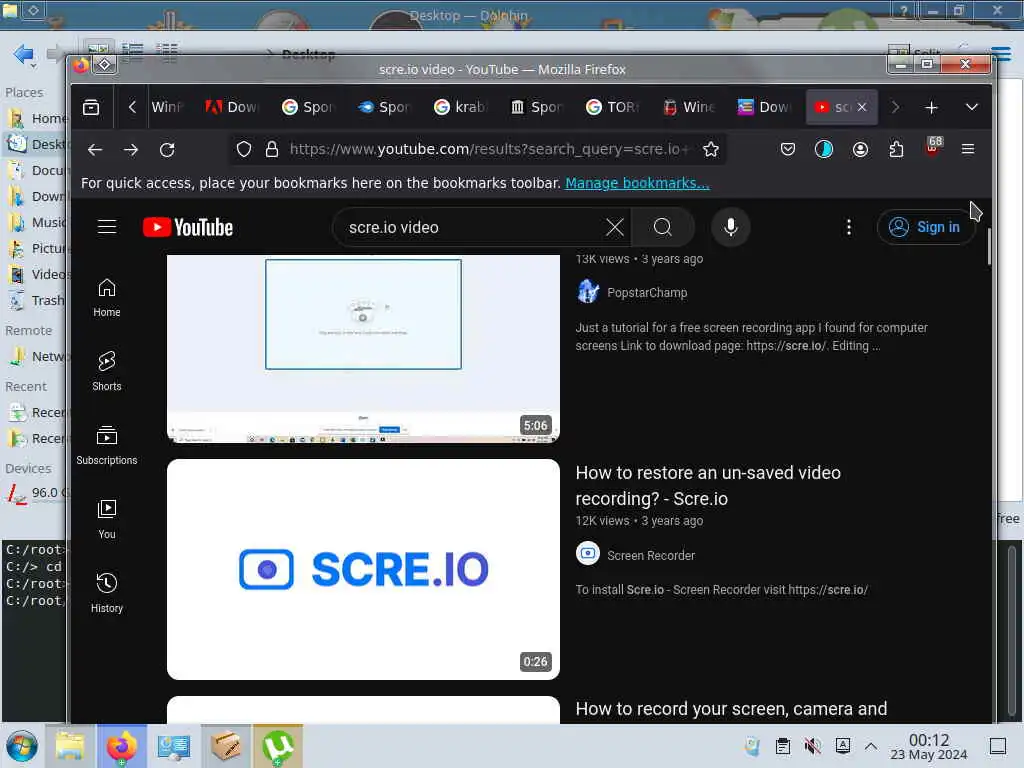Open the 5:06 screen recording thumbnail

(363, 349)
